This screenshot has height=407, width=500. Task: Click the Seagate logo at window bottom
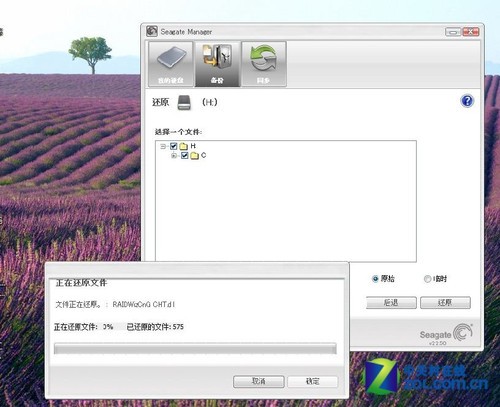(446, 333)
